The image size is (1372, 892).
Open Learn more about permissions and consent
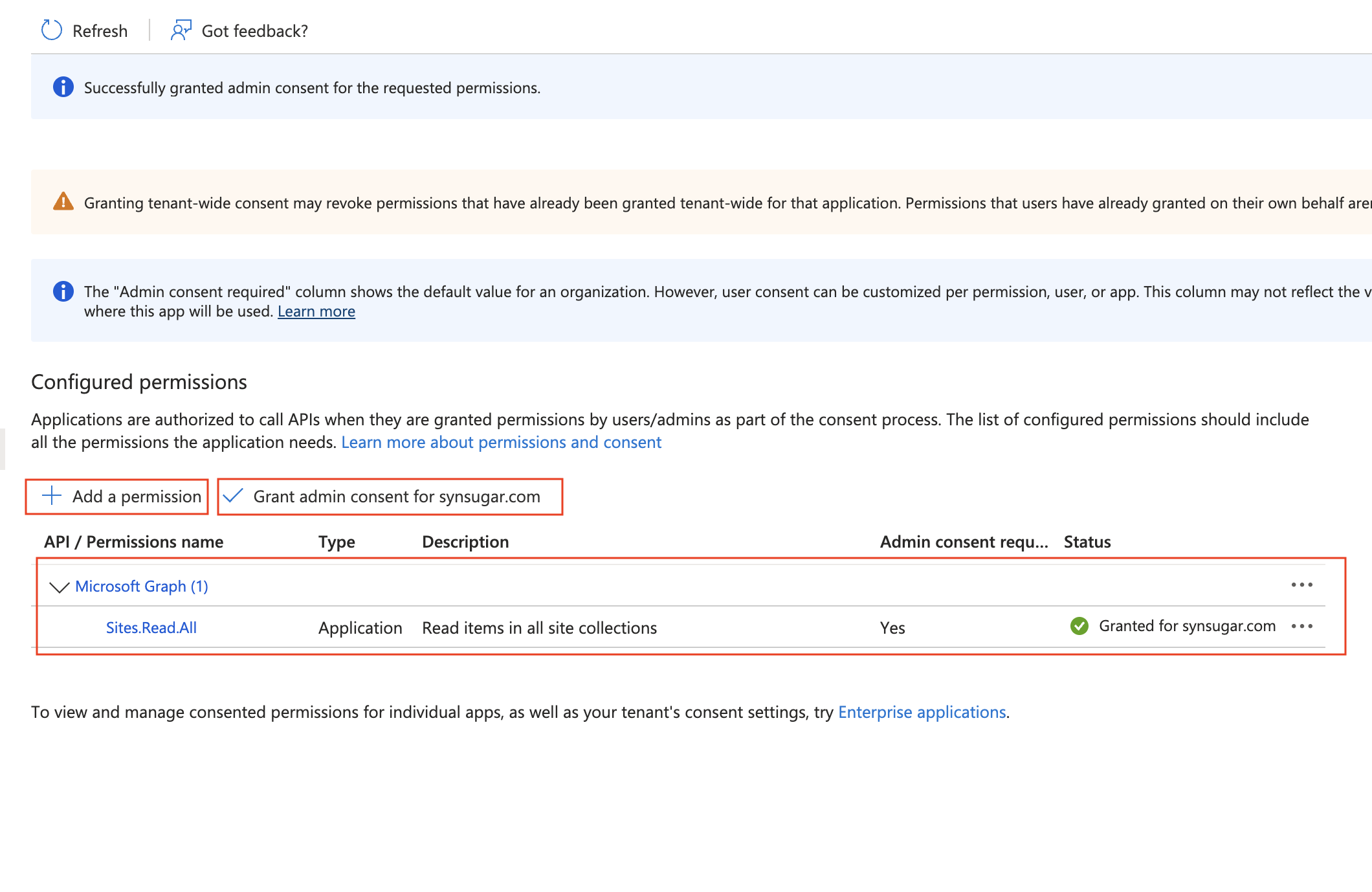pos(502,442)
